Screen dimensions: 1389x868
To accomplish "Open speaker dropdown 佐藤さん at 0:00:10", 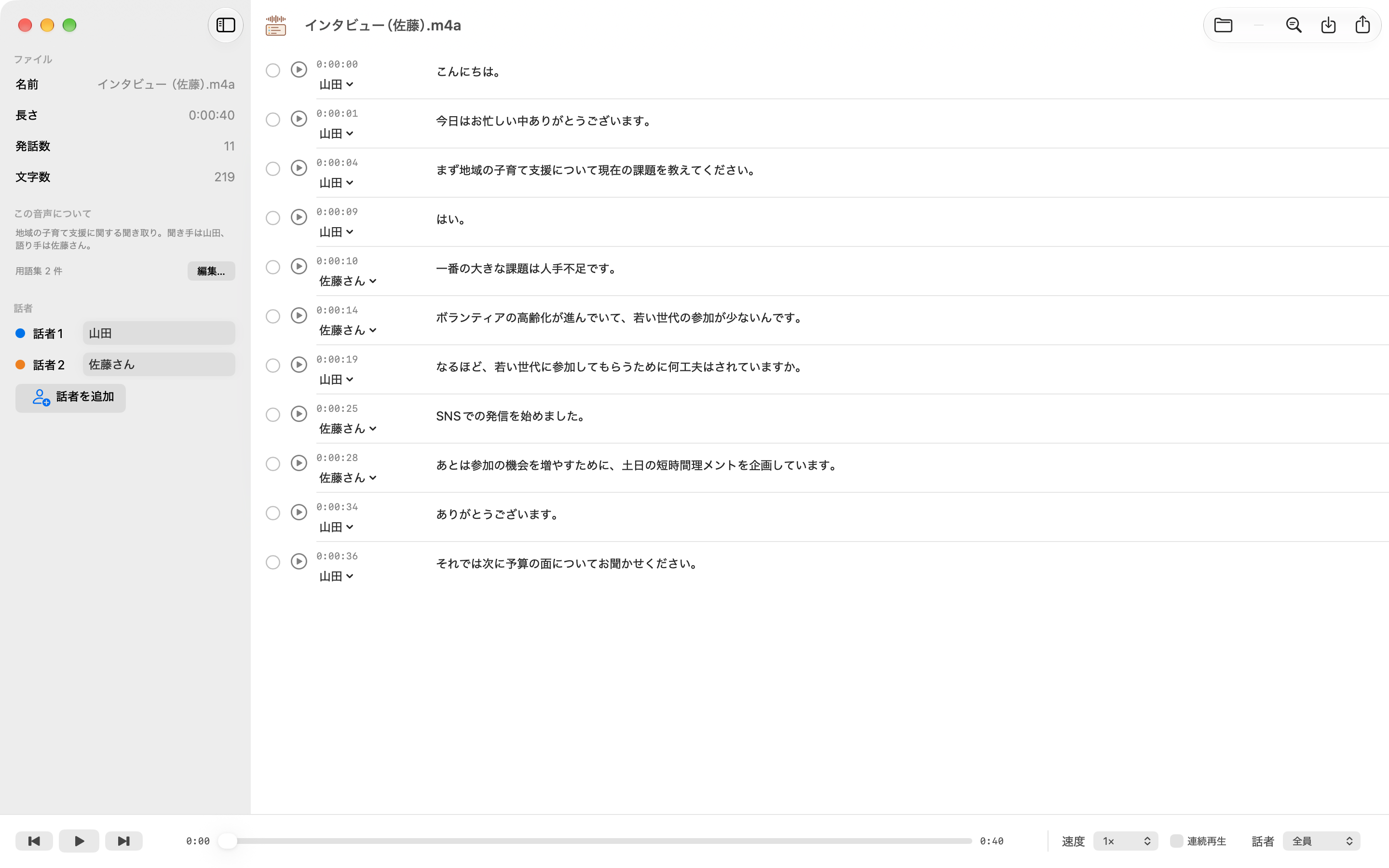I will 348,281.
